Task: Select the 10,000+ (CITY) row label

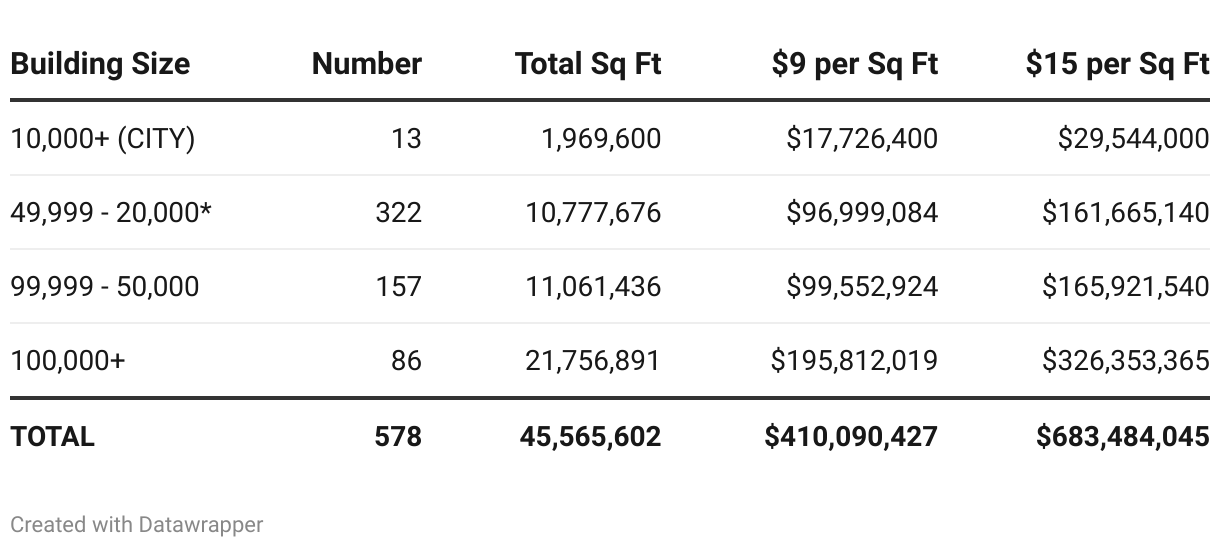Action: point(102,138)
